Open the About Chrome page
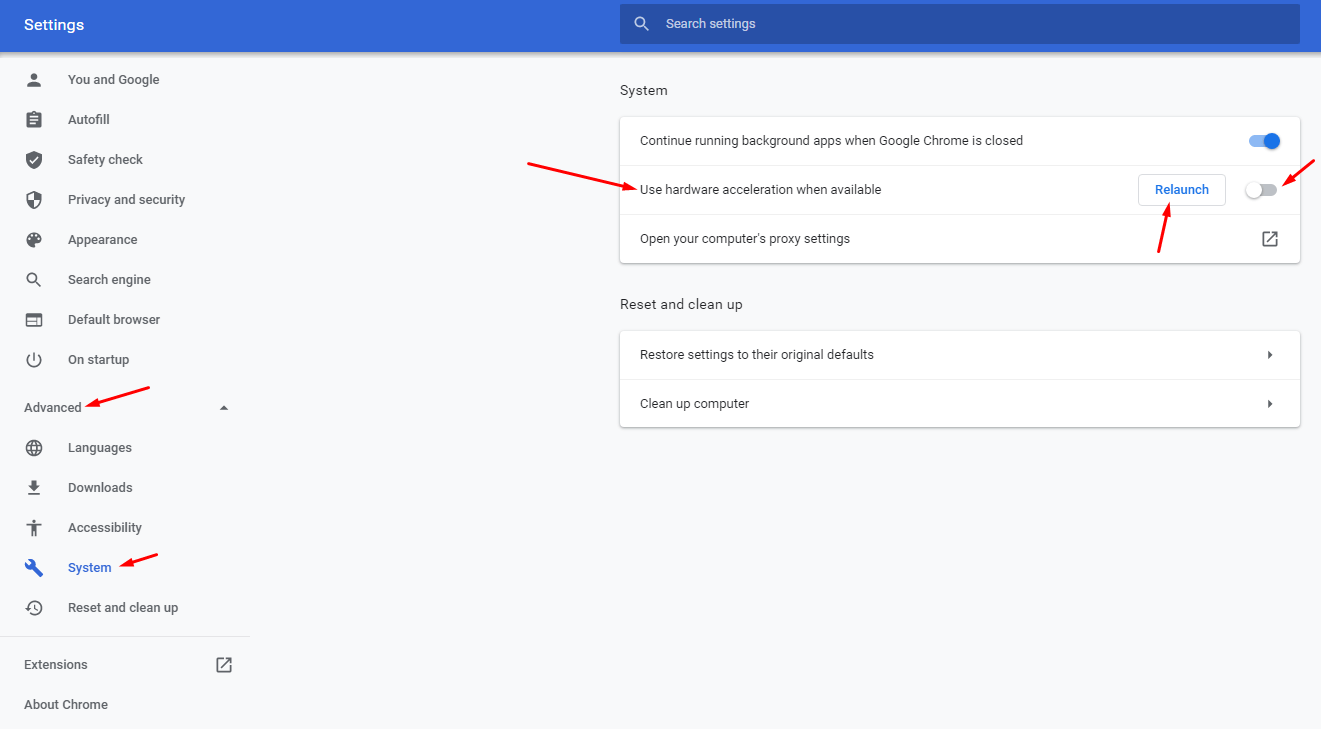1321x729 pixels. click(x=66, y=705)
